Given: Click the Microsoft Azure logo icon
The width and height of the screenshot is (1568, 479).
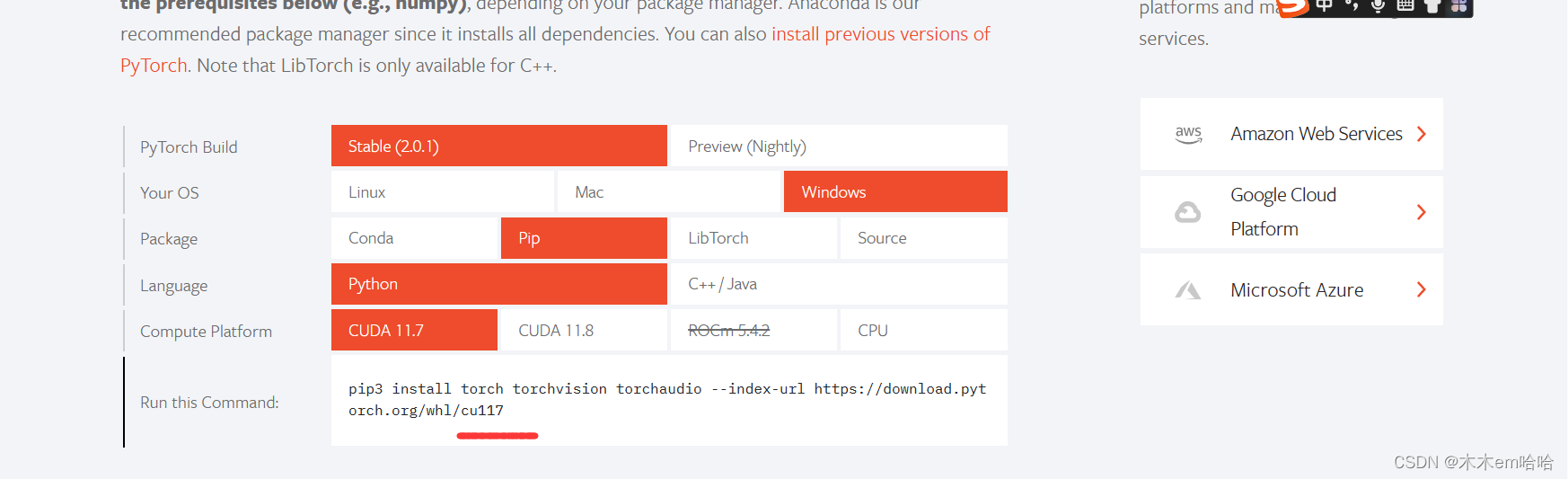Looking at the screenshot, I should (x=1188, y=290).
